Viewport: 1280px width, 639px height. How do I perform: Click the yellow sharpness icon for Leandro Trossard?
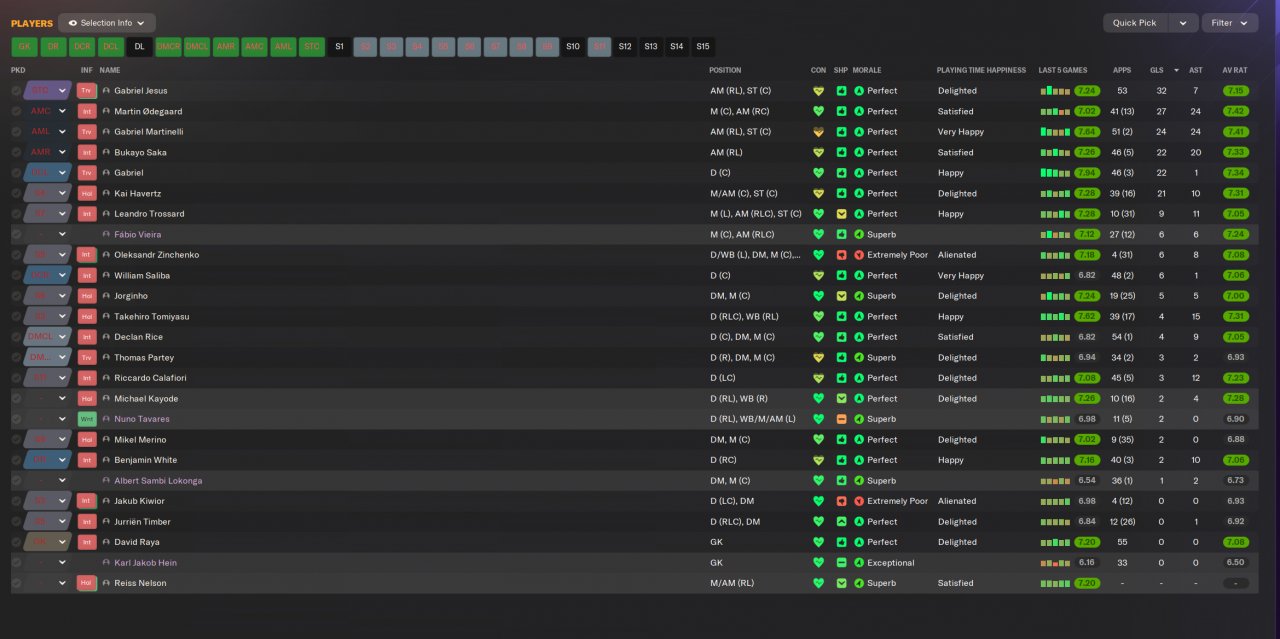tap(841, 214)
